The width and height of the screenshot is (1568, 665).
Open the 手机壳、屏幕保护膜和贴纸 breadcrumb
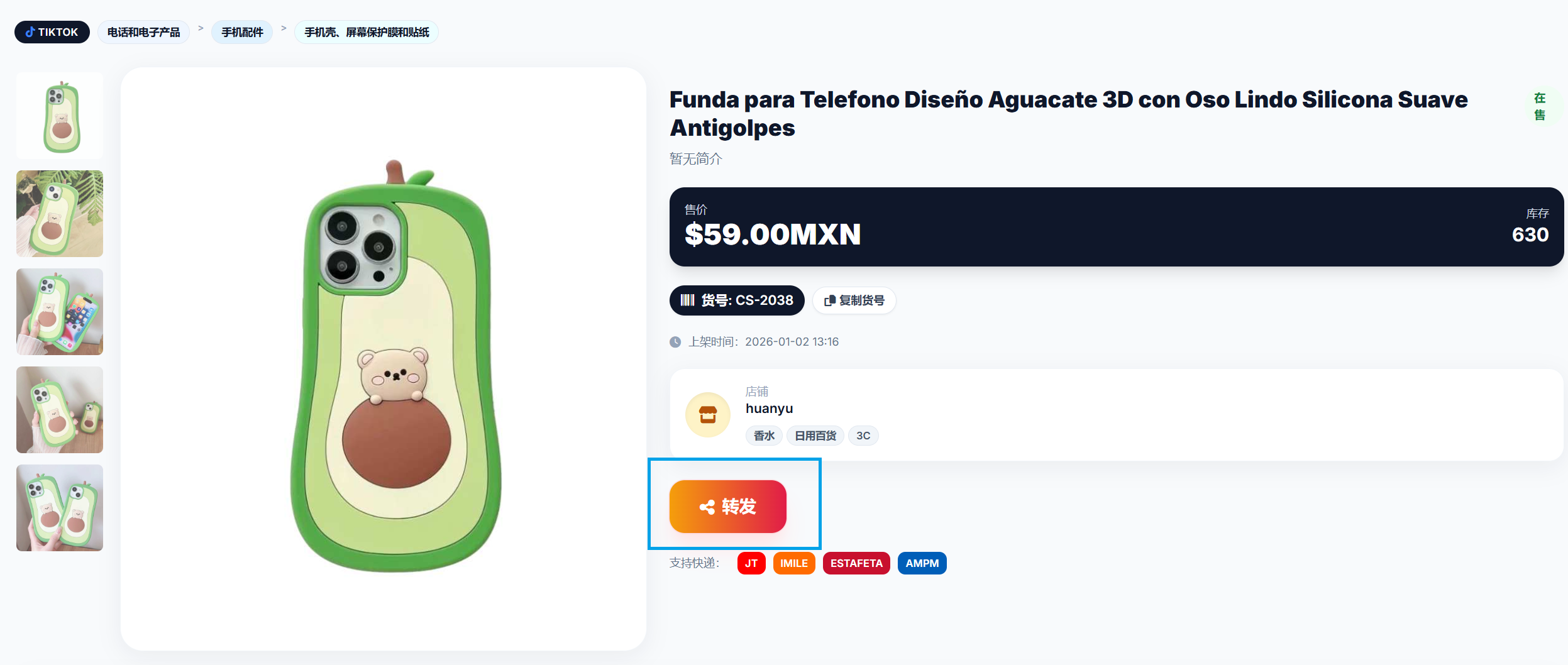tap(367, 32)
